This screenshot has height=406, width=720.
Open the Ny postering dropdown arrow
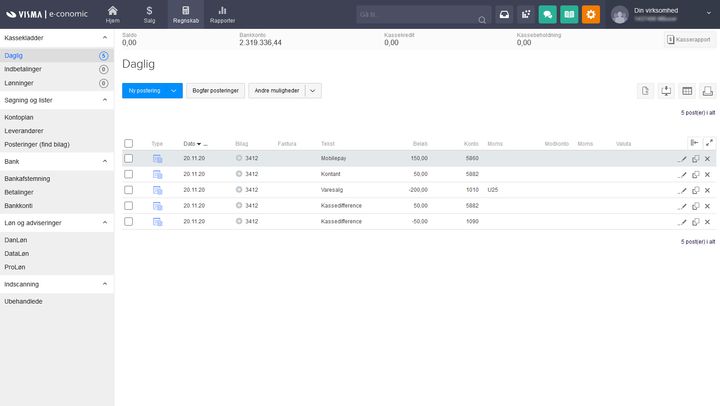(174, 90)
